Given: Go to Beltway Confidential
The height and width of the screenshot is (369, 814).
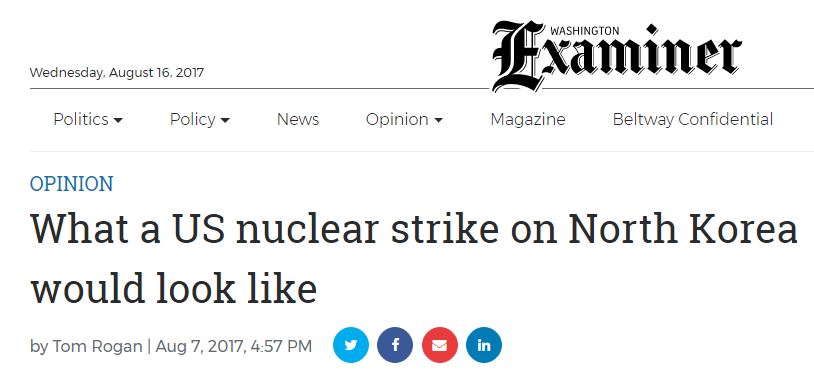Looking at the screenshot, I should coord(693,119).
